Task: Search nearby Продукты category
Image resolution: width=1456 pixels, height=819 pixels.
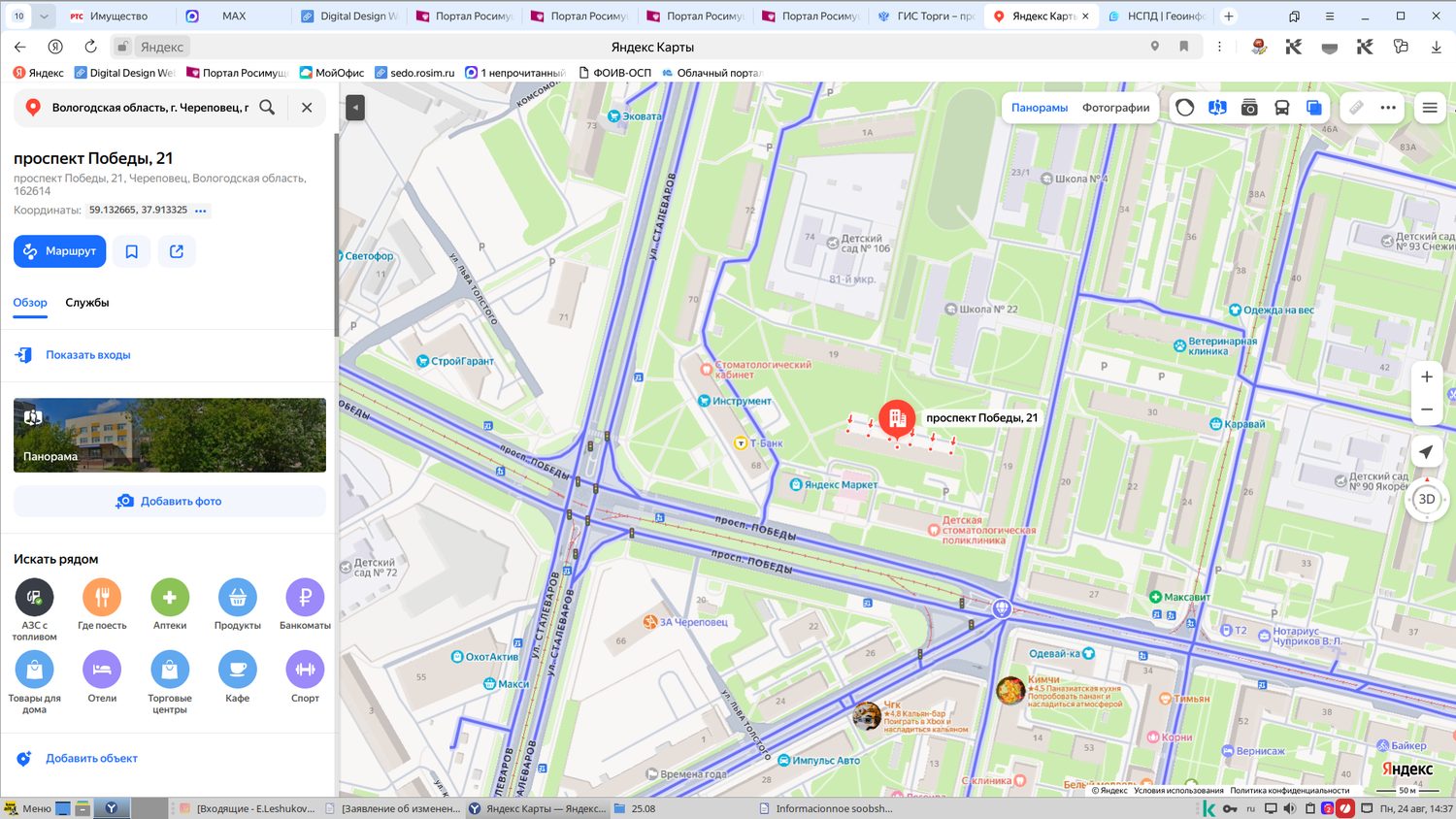Action: [x=238, y=605]
